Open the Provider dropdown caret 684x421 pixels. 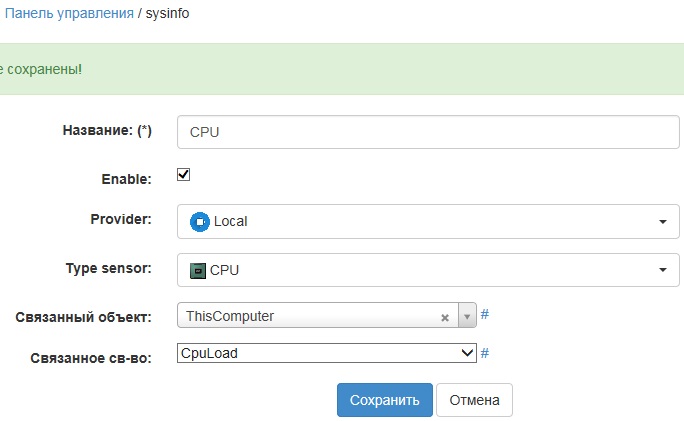coord(662,222)
